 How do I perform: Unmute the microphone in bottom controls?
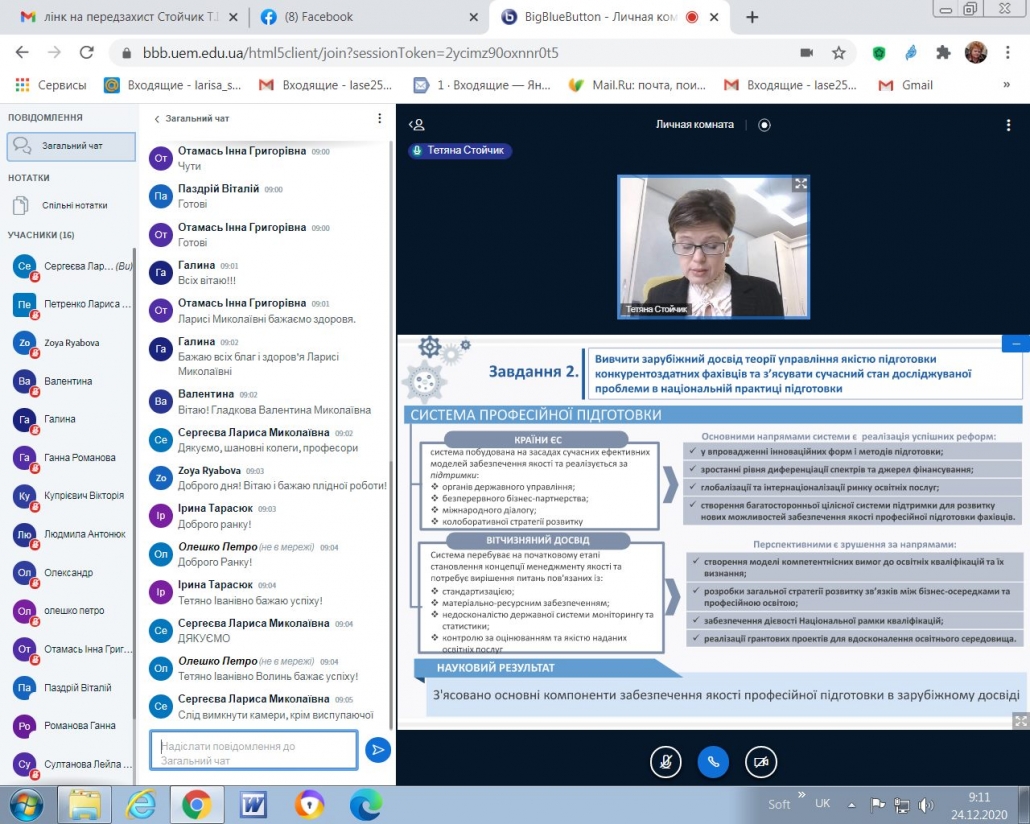(x=665, y=762)
